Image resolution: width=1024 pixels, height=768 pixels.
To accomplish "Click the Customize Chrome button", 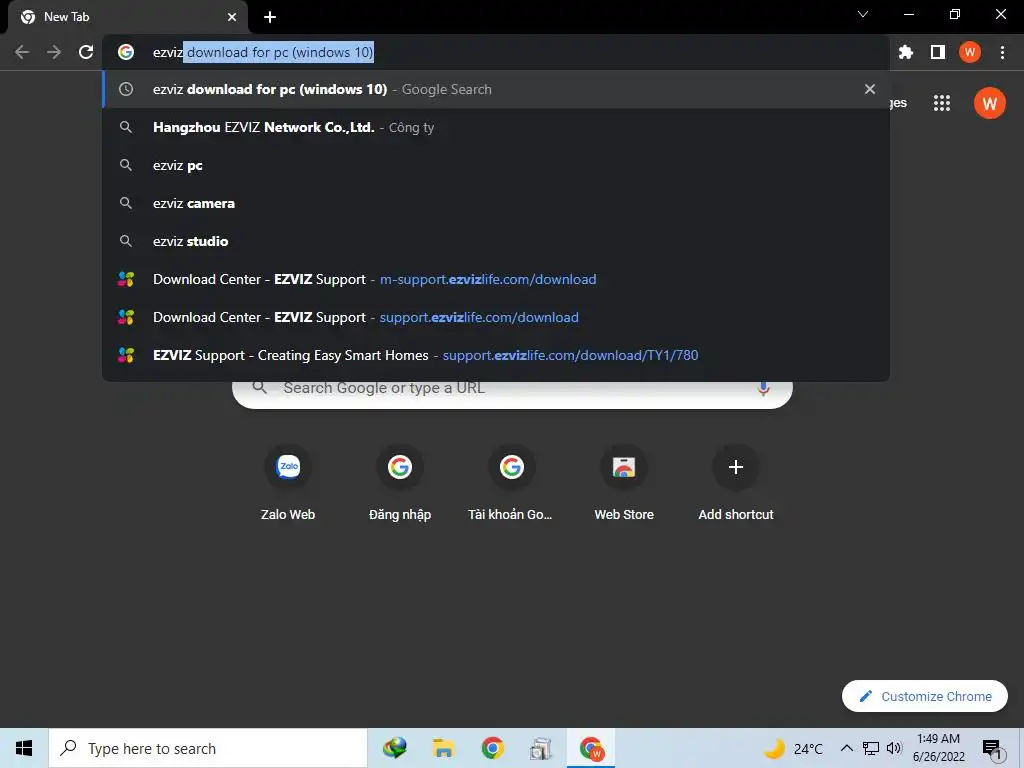I will tap(925, 696).
